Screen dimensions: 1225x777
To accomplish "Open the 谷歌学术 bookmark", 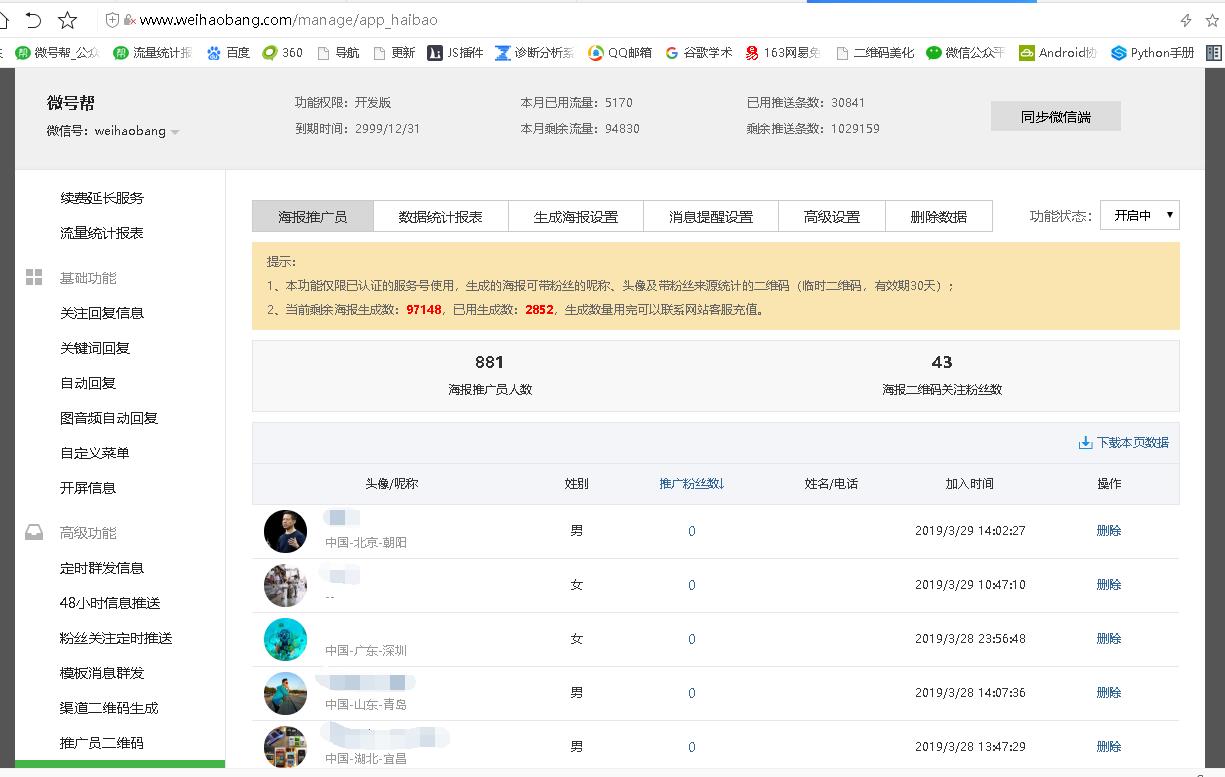I will tap(708, 53).
